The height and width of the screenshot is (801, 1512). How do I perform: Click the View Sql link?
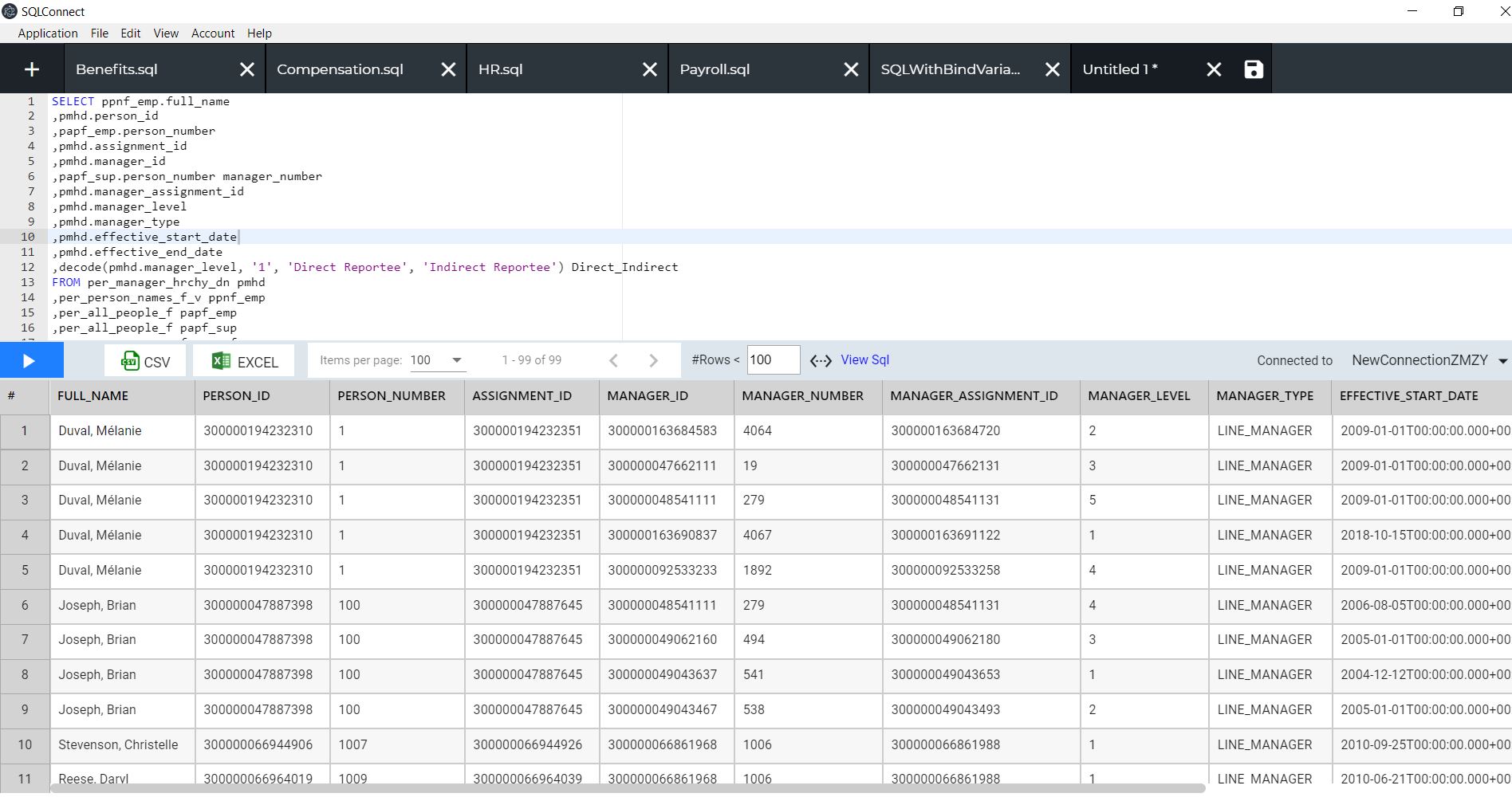[866, 360]
